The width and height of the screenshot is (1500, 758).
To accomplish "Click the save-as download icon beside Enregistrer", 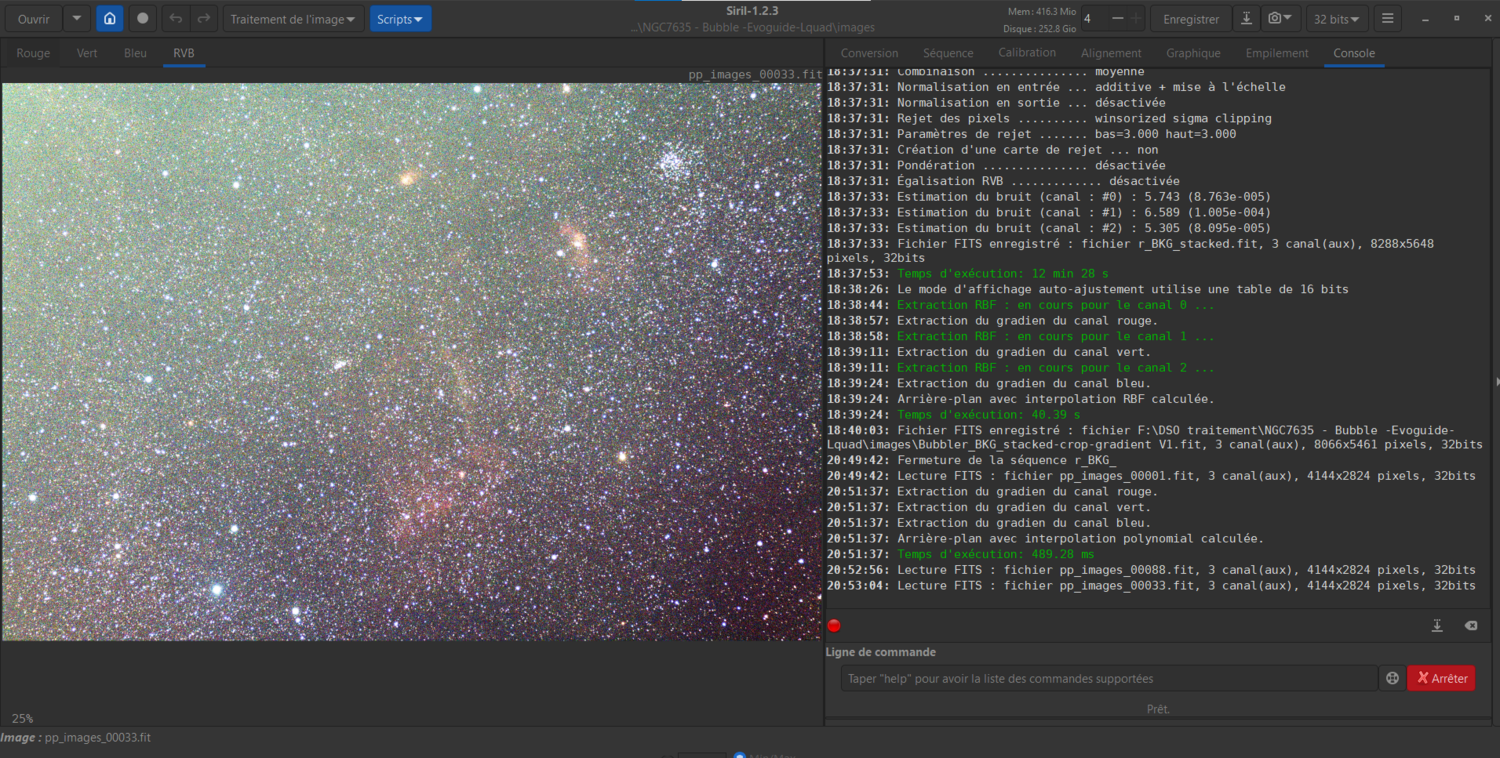I will (x=1246, y=19).
